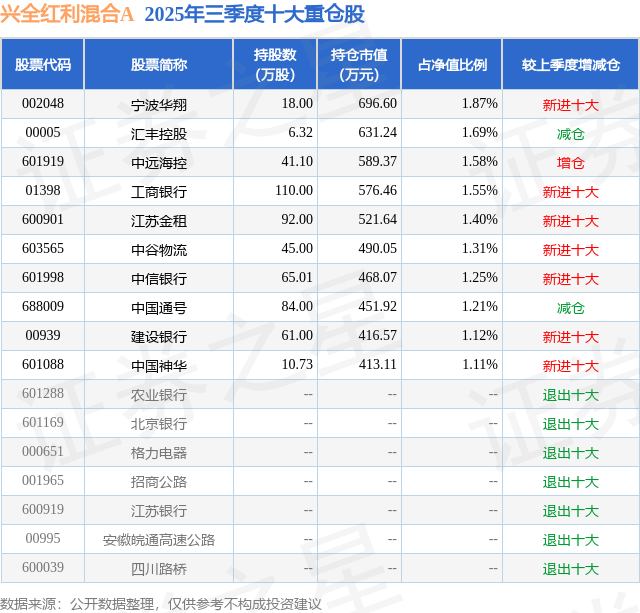Select stock name 安徽皖通高速公路
The height and width of the screenshot is (613, 640).
(x=159, y=540)
